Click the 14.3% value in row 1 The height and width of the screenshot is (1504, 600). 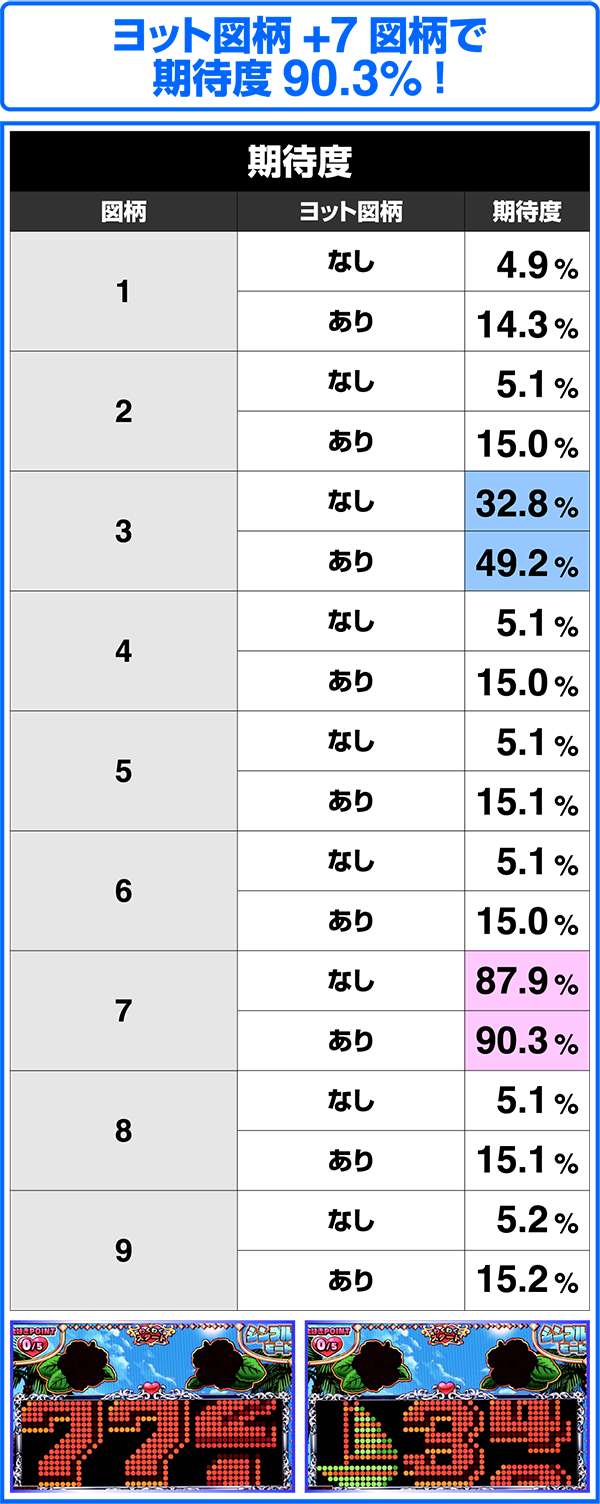click(527, 322)
